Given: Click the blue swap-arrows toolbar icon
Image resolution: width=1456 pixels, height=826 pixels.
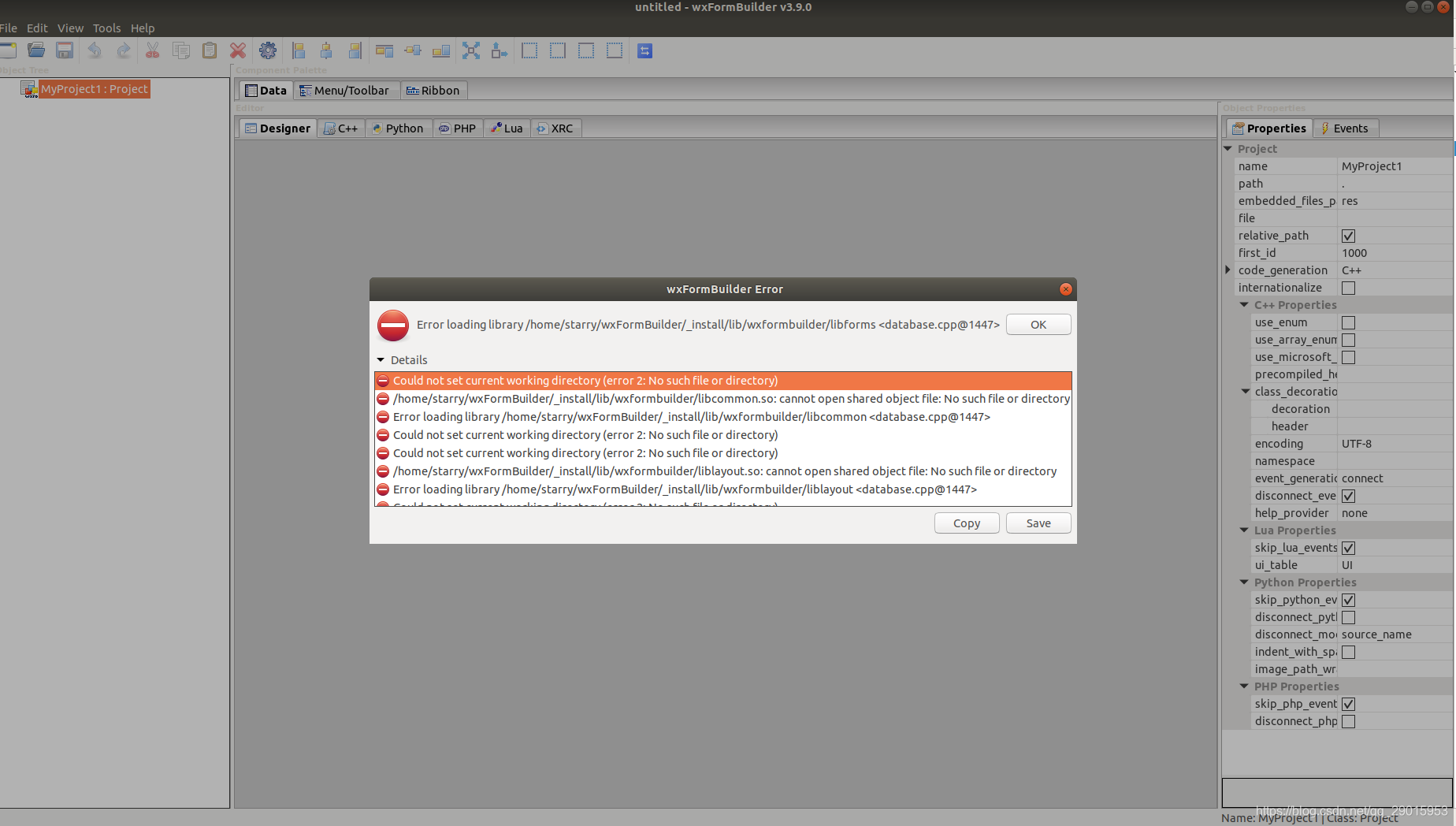Looking at the screenshot, I should 644,50.
